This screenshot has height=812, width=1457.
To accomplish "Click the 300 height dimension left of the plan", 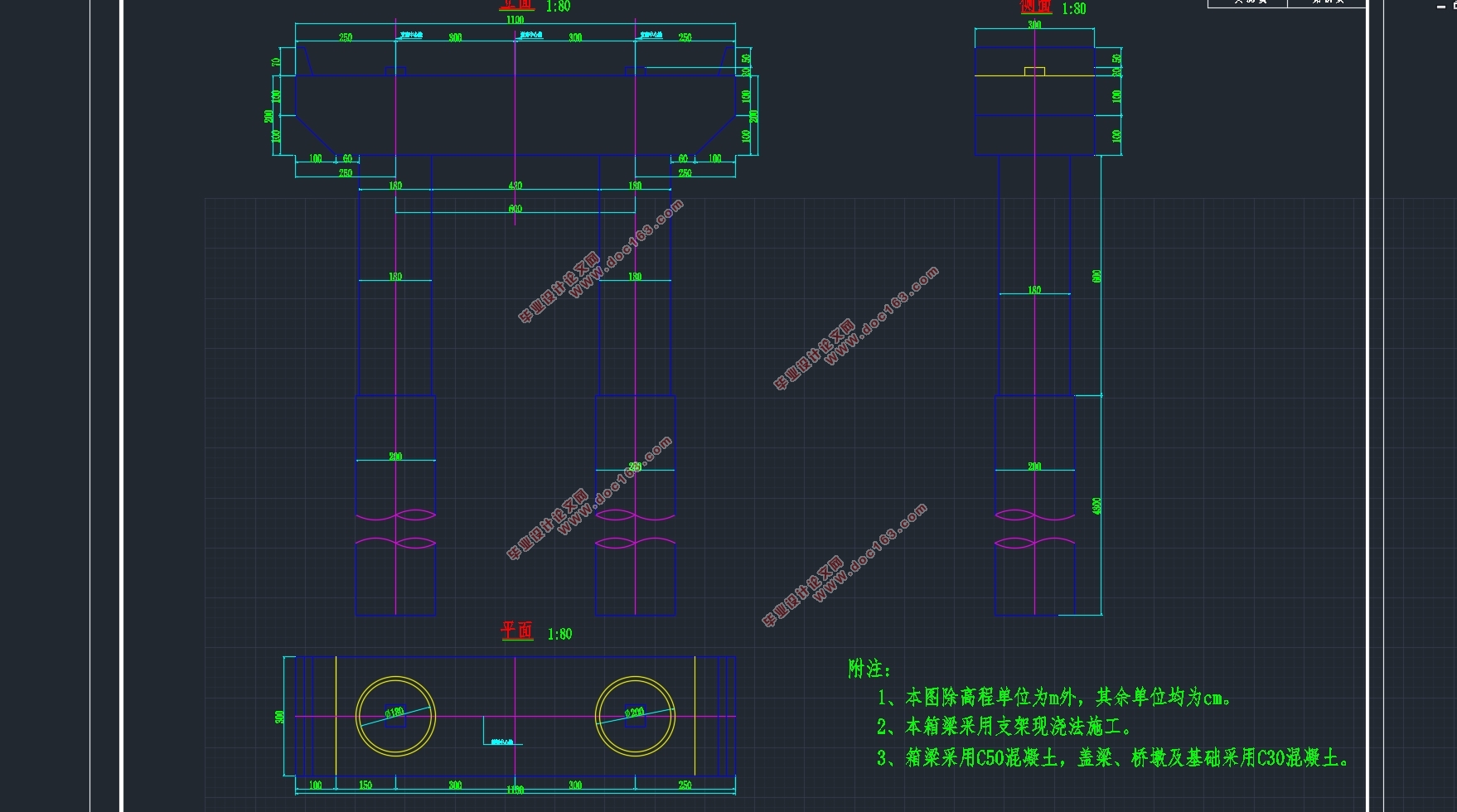I will (x=279, y=717).
